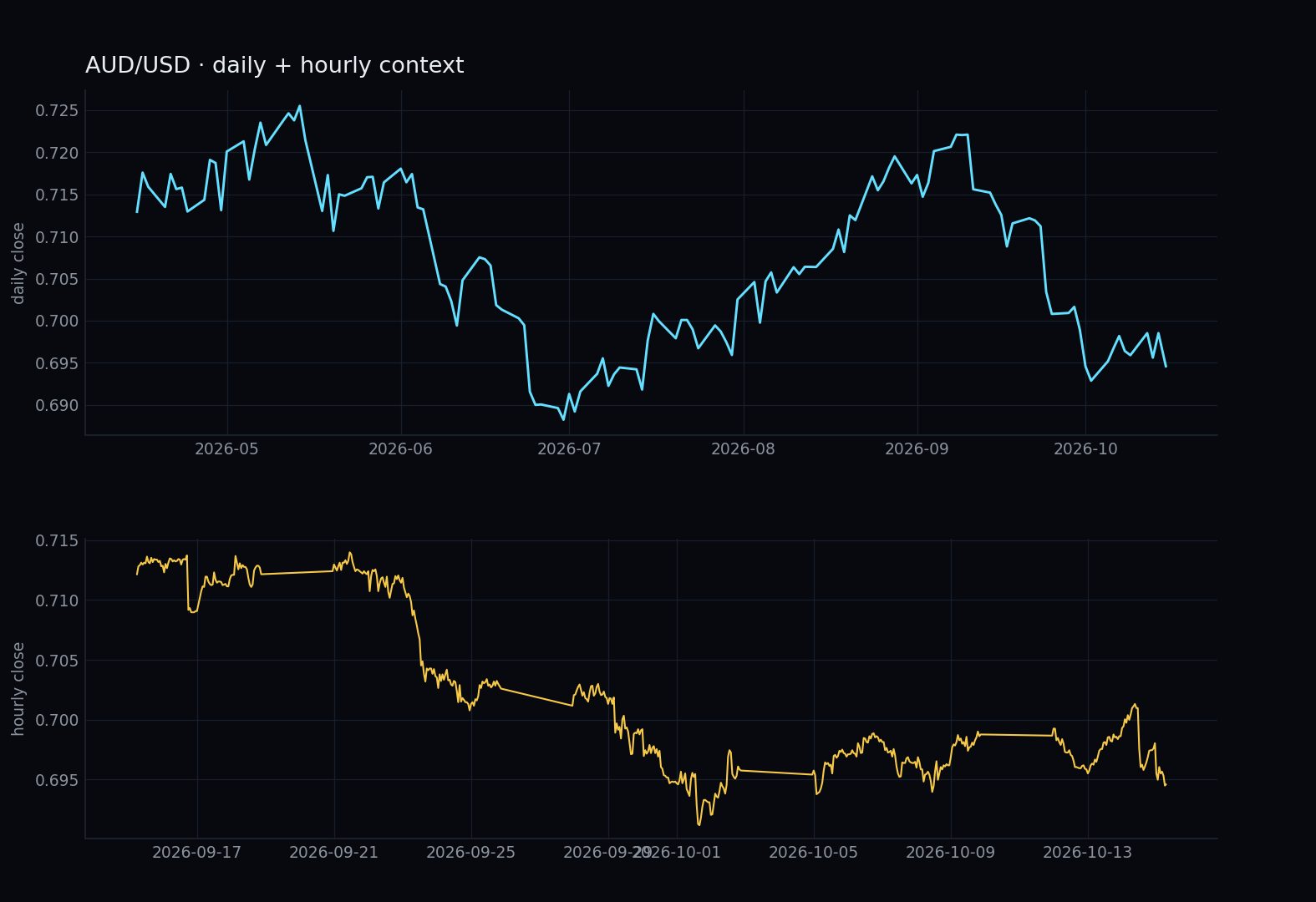Select the 0.700 tick on daily close axis
This screenshot has width=1316, height=902.
point(57,321)
